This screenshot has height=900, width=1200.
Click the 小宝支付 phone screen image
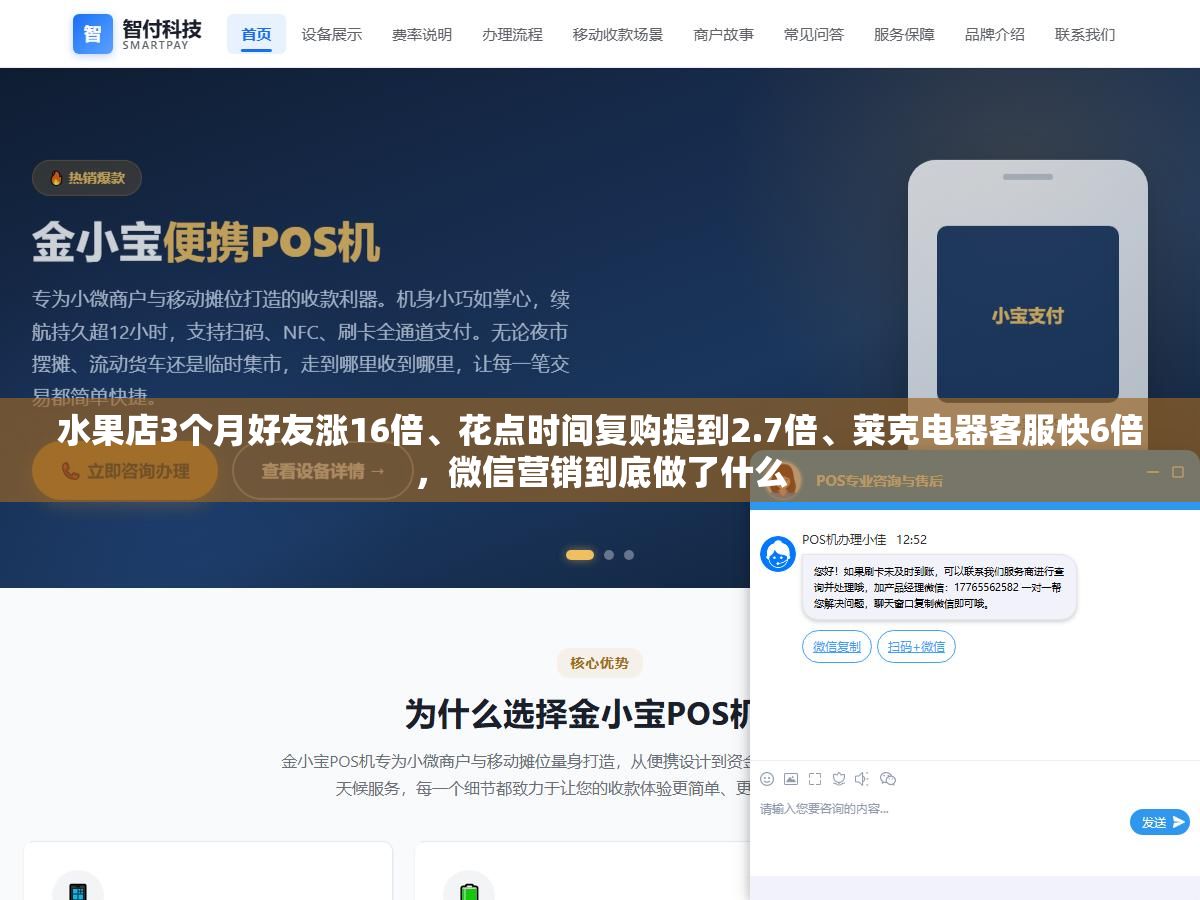point(1027,314)
